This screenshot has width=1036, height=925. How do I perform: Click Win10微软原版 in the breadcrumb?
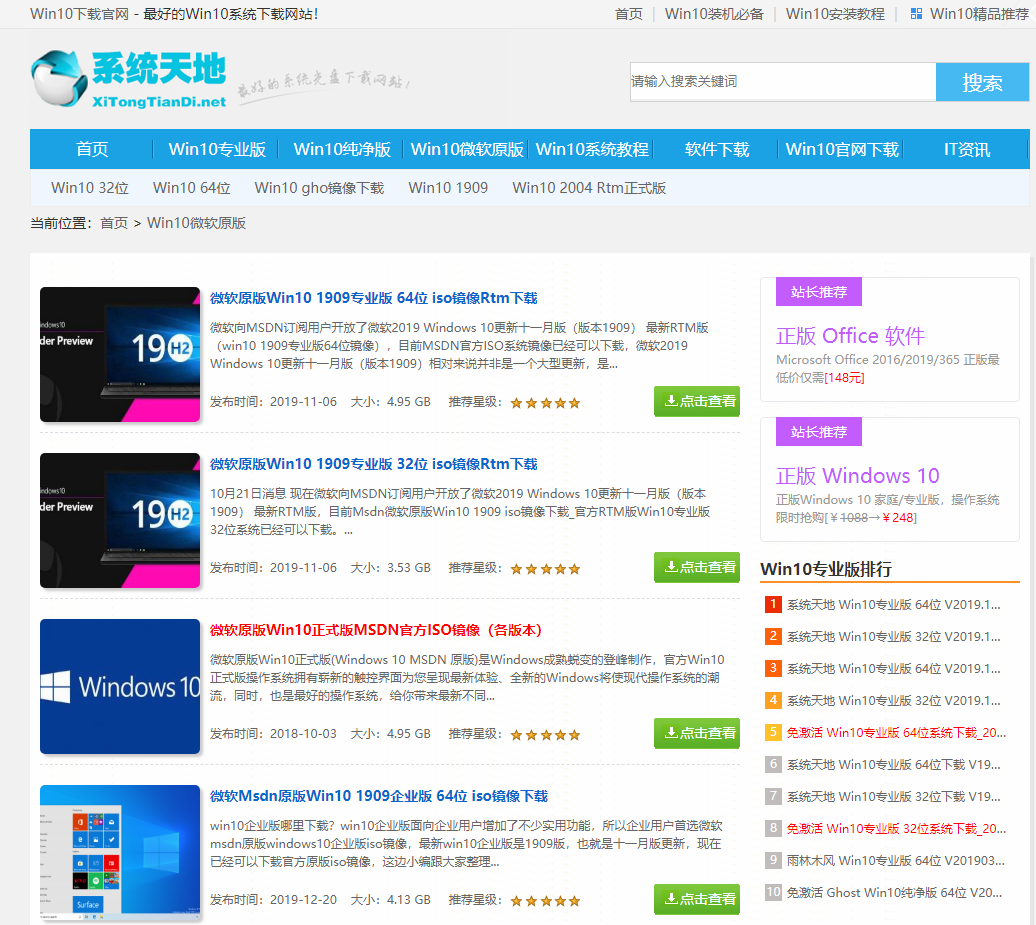(196, 223)
